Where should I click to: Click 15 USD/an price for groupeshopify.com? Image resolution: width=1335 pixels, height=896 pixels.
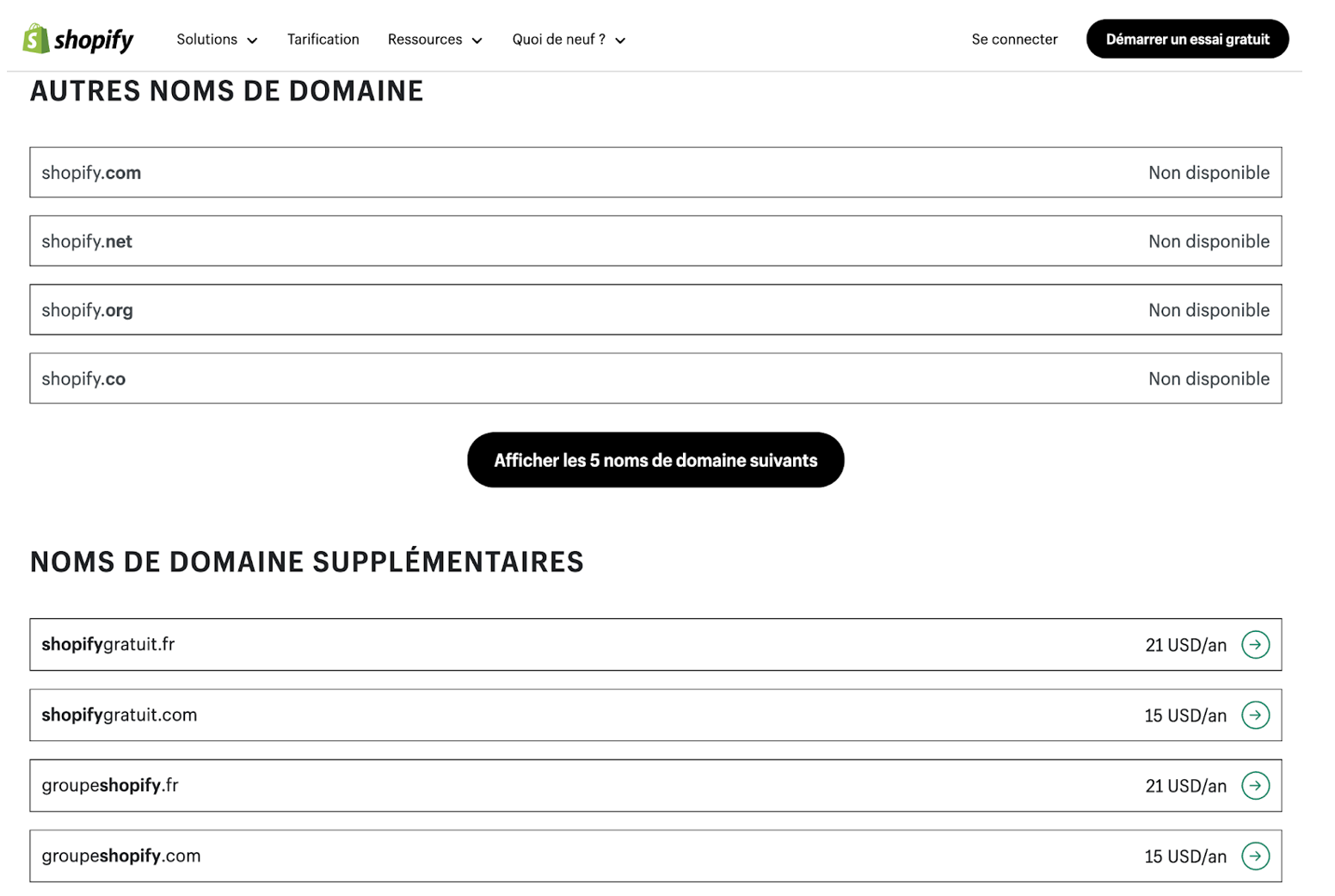1185,857
